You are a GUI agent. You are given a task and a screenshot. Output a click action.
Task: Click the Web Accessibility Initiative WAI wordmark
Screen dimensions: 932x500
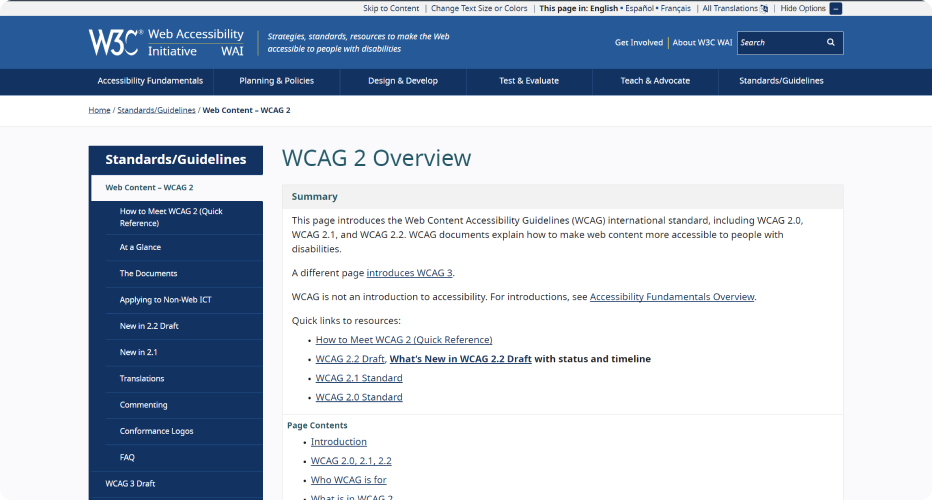coord(196,42)
